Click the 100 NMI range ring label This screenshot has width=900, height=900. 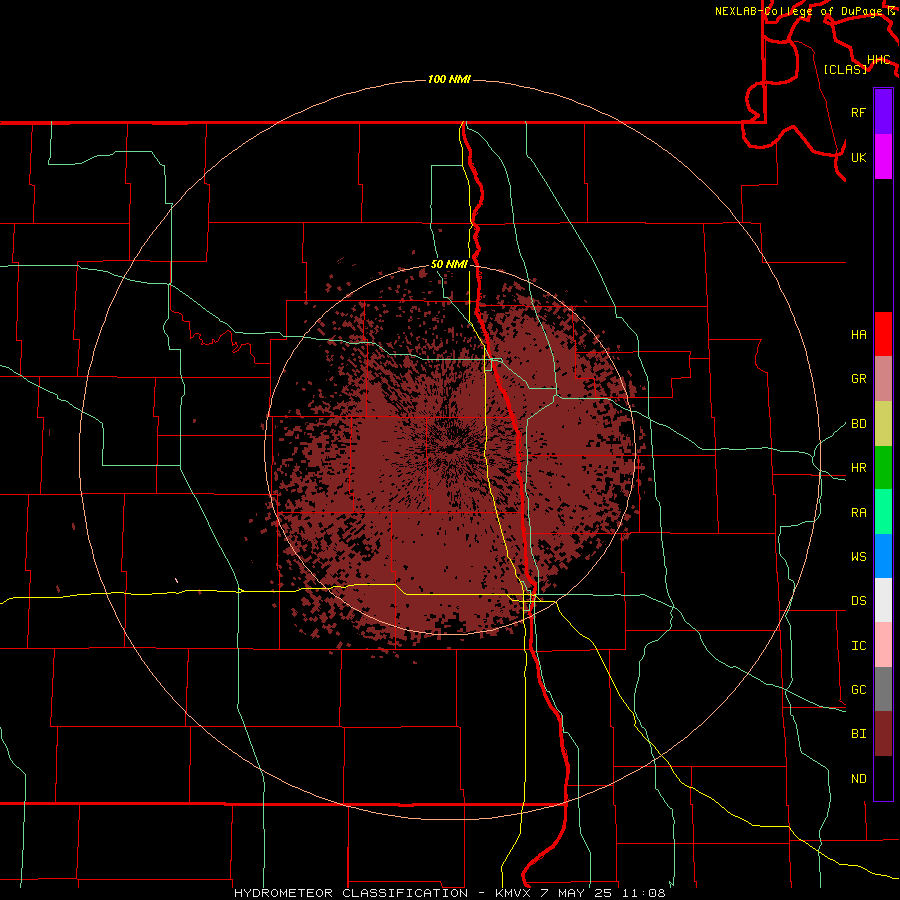coord(449,79)
